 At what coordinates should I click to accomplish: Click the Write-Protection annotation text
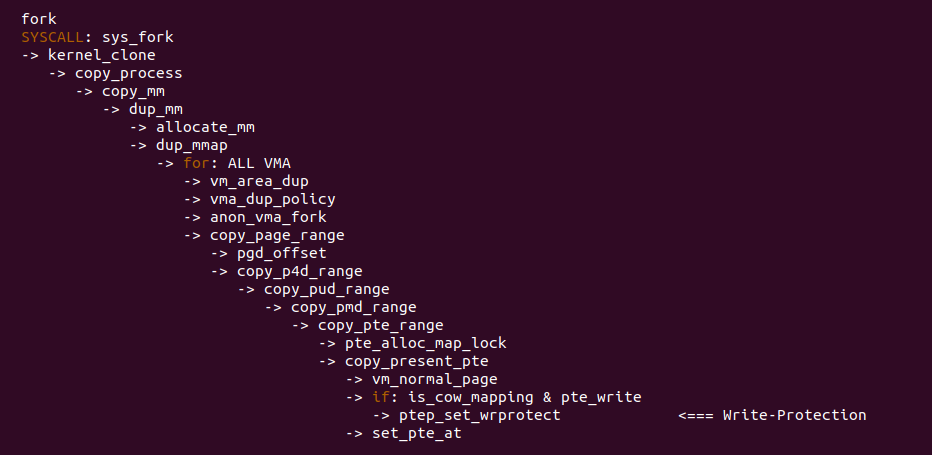(795, 415)
